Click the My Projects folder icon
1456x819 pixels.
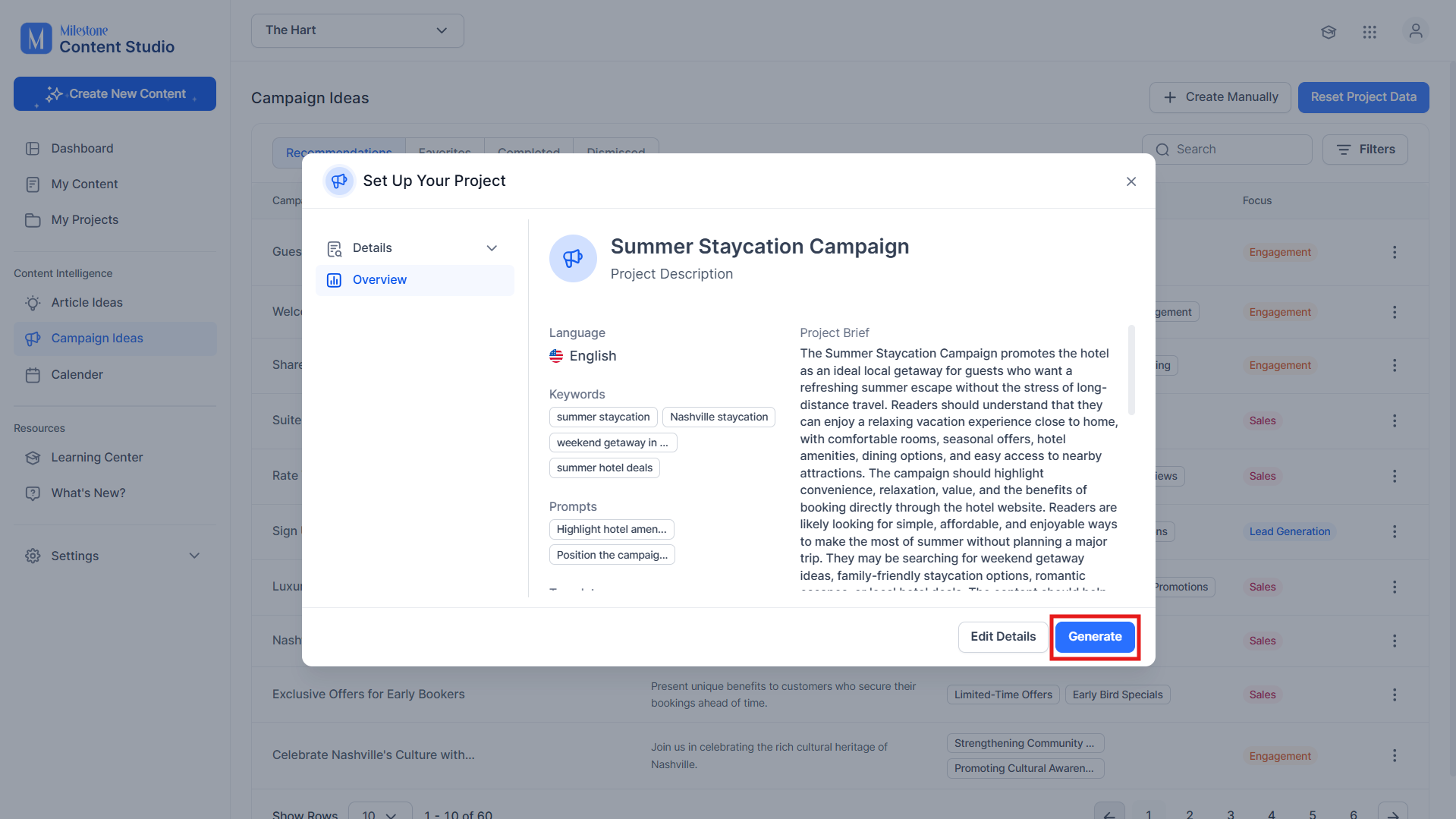(x=33, y=220)
